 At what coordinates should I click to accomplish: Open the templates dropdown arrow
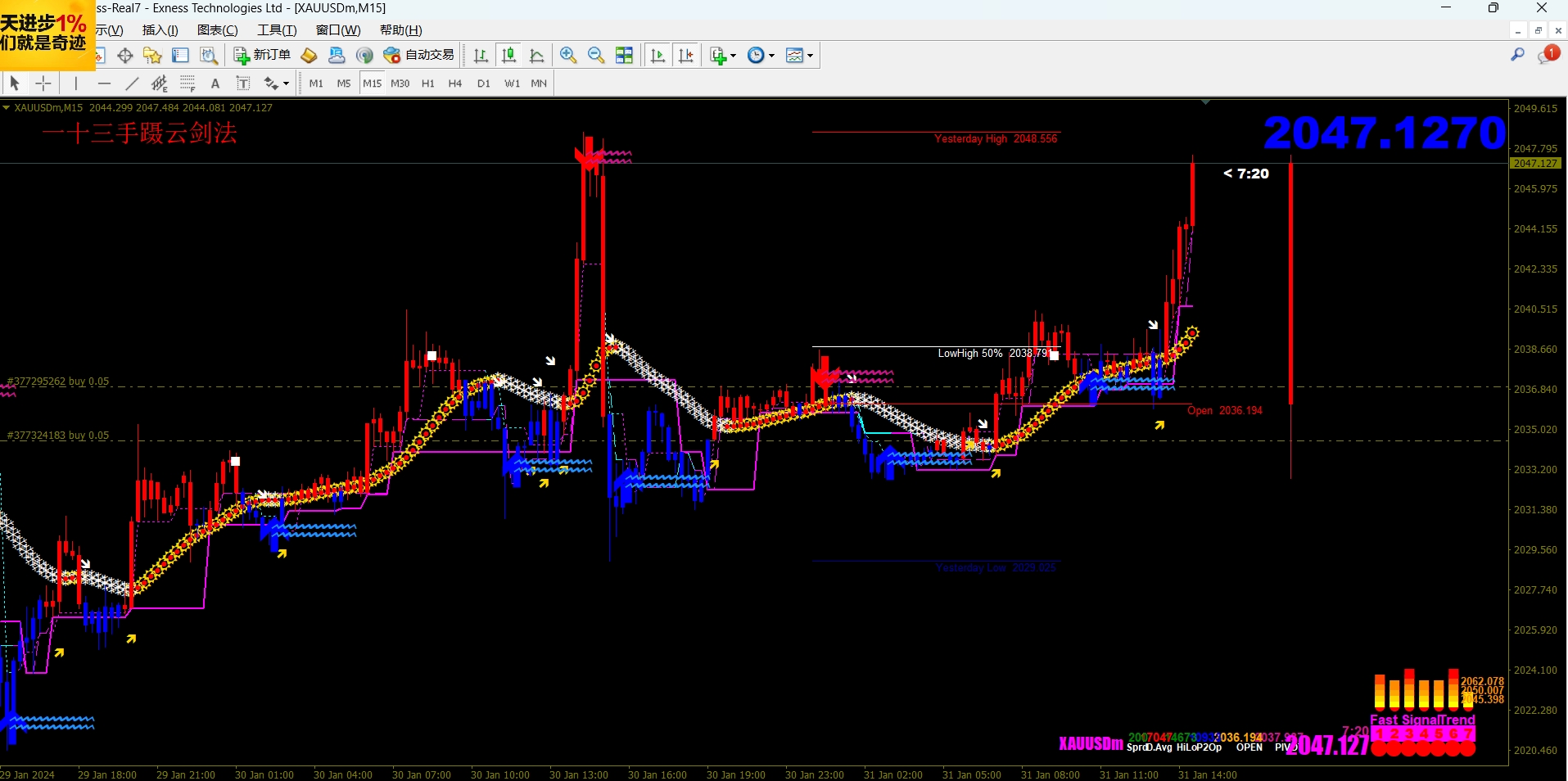pyautogui.click(x=811, y=56)
